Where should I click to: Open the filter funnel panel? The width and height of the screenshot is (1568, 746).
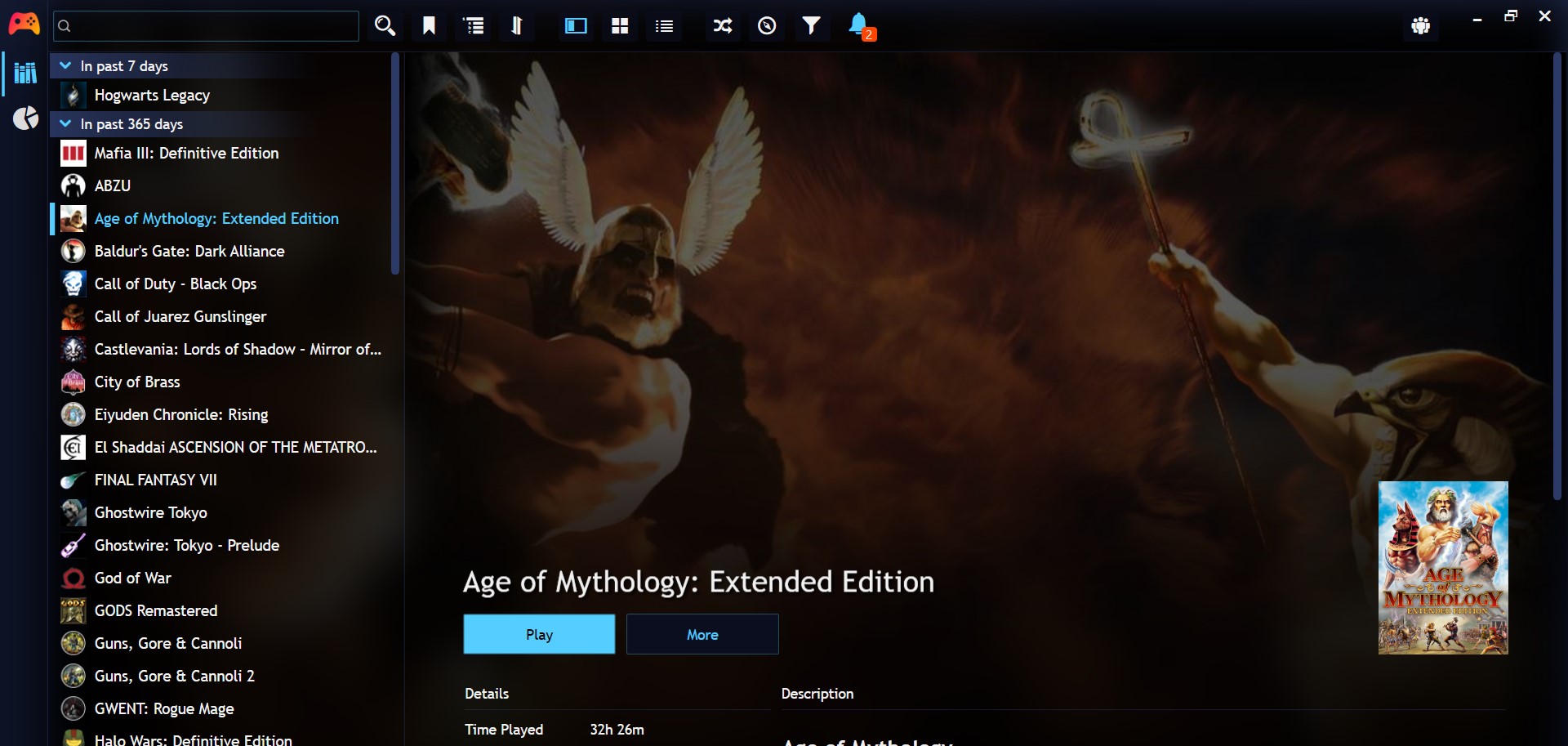click(811, 26)
